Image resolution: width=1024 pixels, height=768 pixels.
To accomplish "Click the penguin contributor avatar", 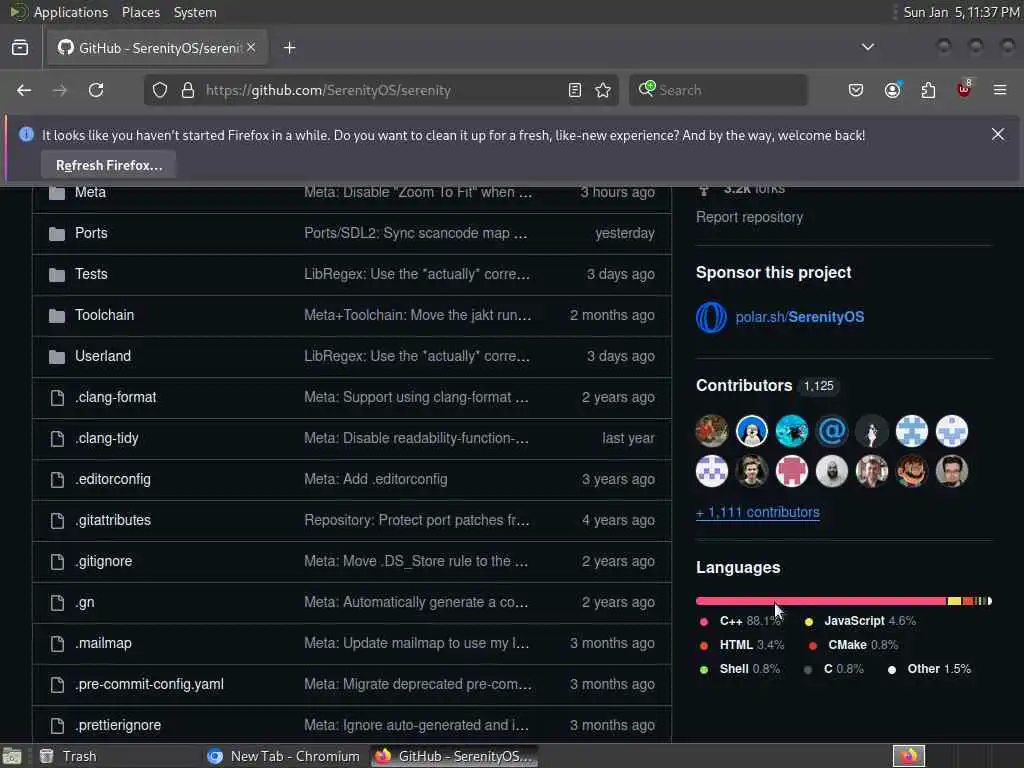I will click(752, 431).
